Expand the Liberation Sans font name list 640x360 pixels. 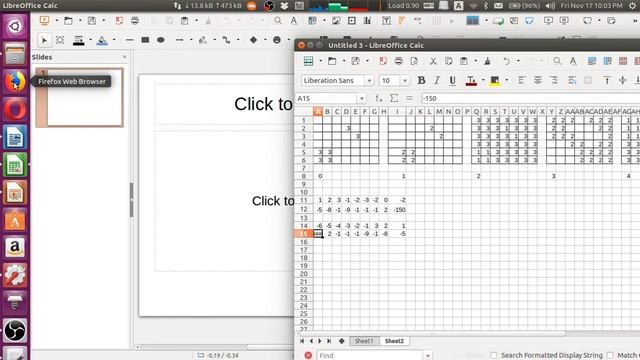(369, 81)
